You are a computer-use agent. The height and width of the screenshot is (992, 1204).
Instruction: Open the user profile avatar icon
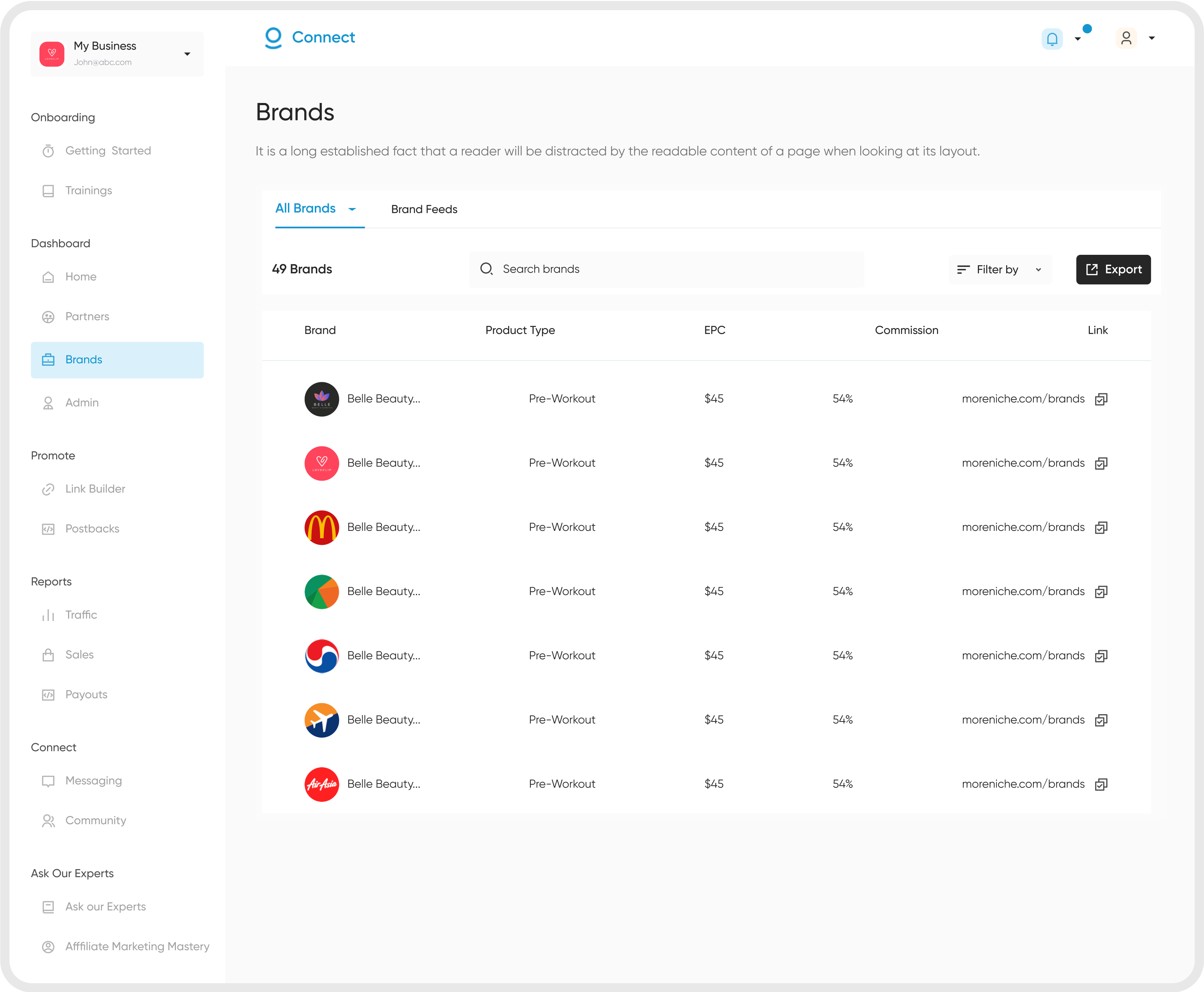(x=1126, y=38)
